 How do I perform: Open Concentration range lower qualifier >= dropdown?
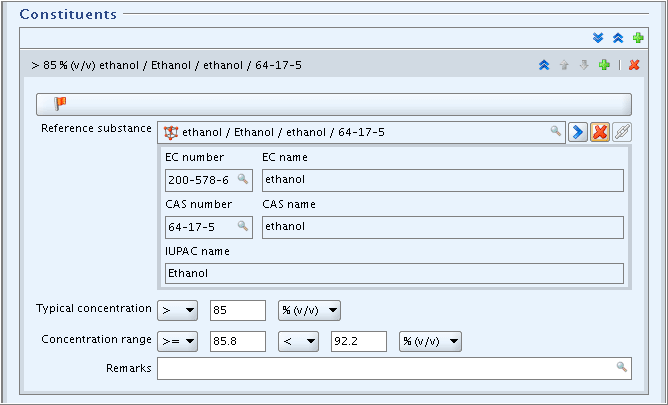pyautogui.click(x=177, y=342)
